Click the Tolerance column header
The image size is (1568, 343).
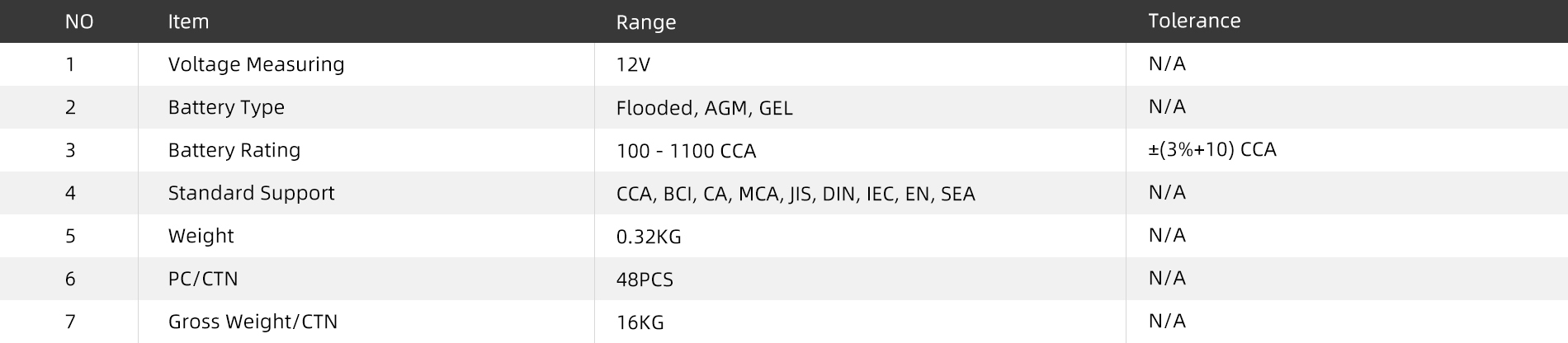[1194, 21]
